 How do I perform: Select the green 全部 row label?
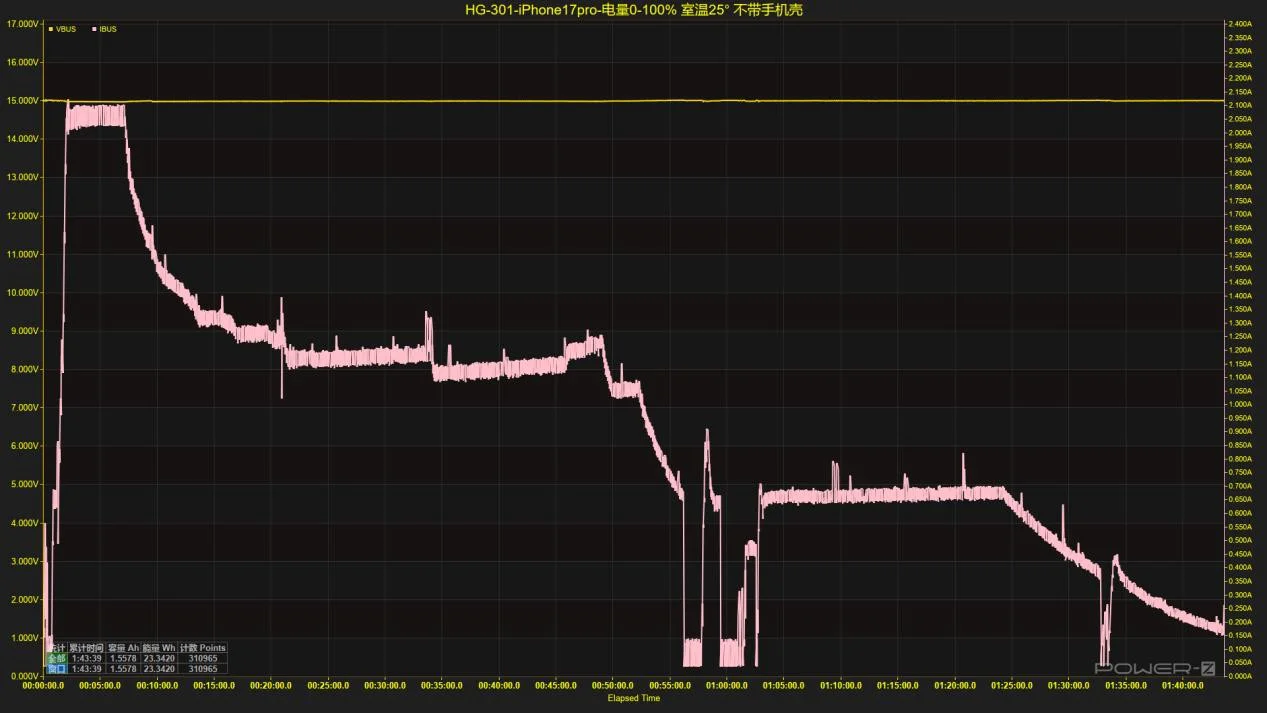pyautogui.click(x=57, y=658)
